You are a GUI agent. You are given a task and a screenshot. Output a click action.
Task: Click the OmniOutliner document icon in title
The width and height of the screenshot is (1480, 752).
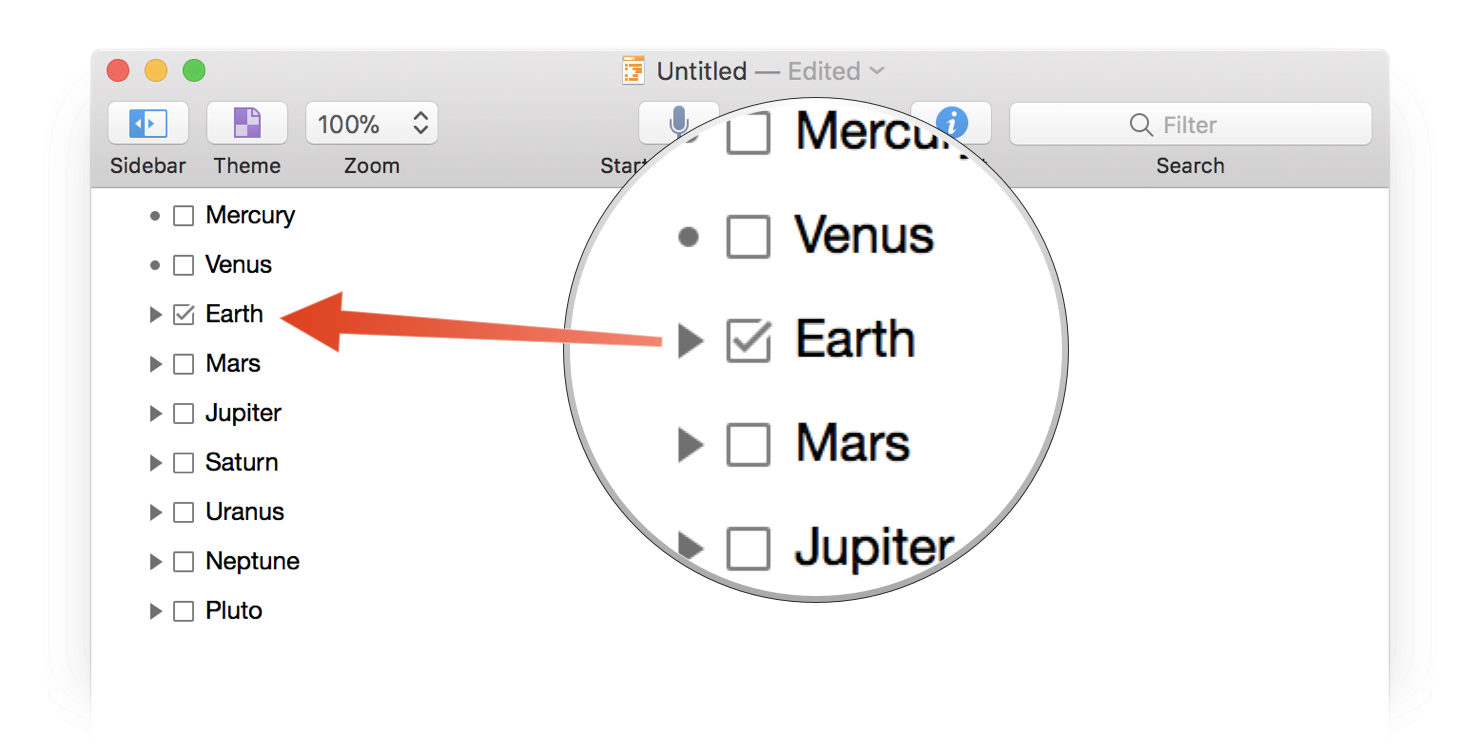tap(633, 71)
